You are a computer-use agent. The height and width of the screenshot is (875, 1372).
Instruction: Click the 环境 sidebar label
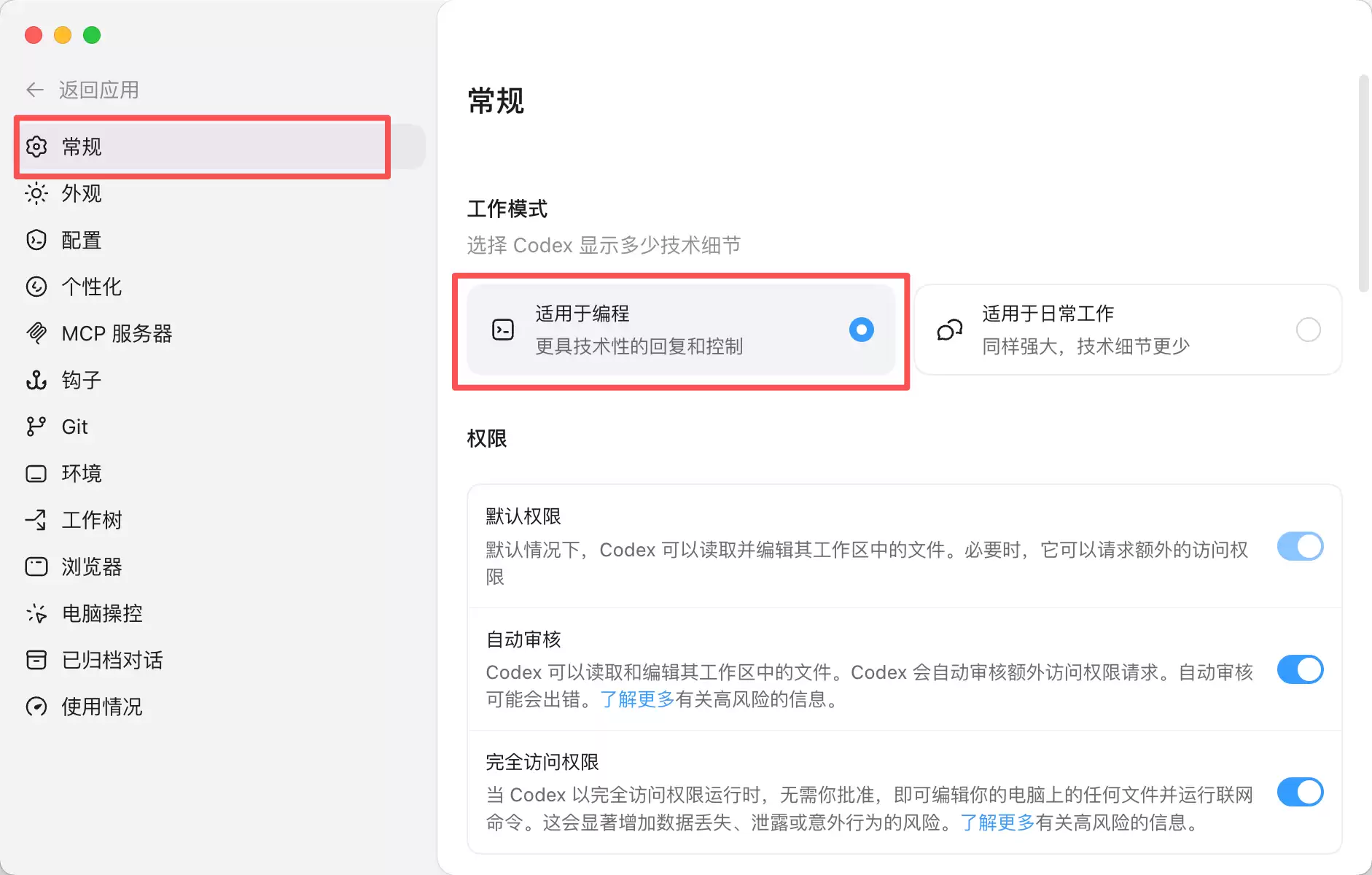tap(82, 473)
